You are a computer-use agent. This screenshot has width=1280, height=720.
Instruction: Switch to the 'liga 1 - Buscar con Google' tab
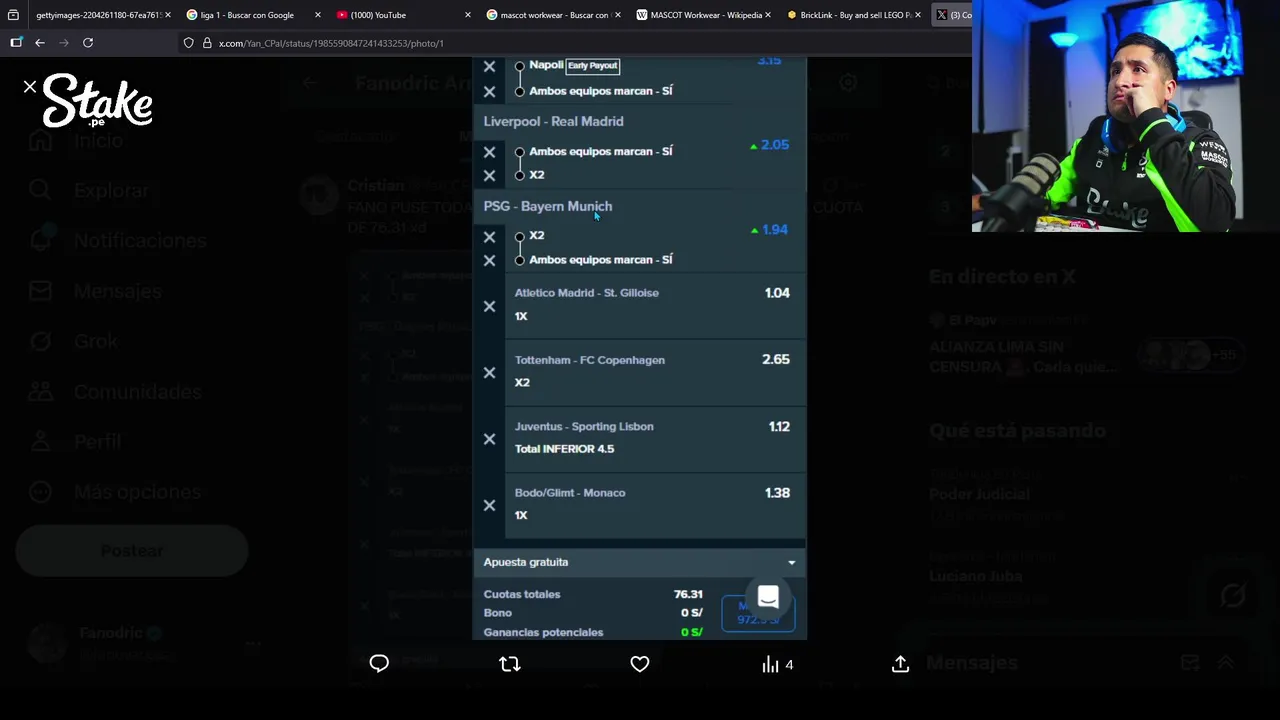252,15
